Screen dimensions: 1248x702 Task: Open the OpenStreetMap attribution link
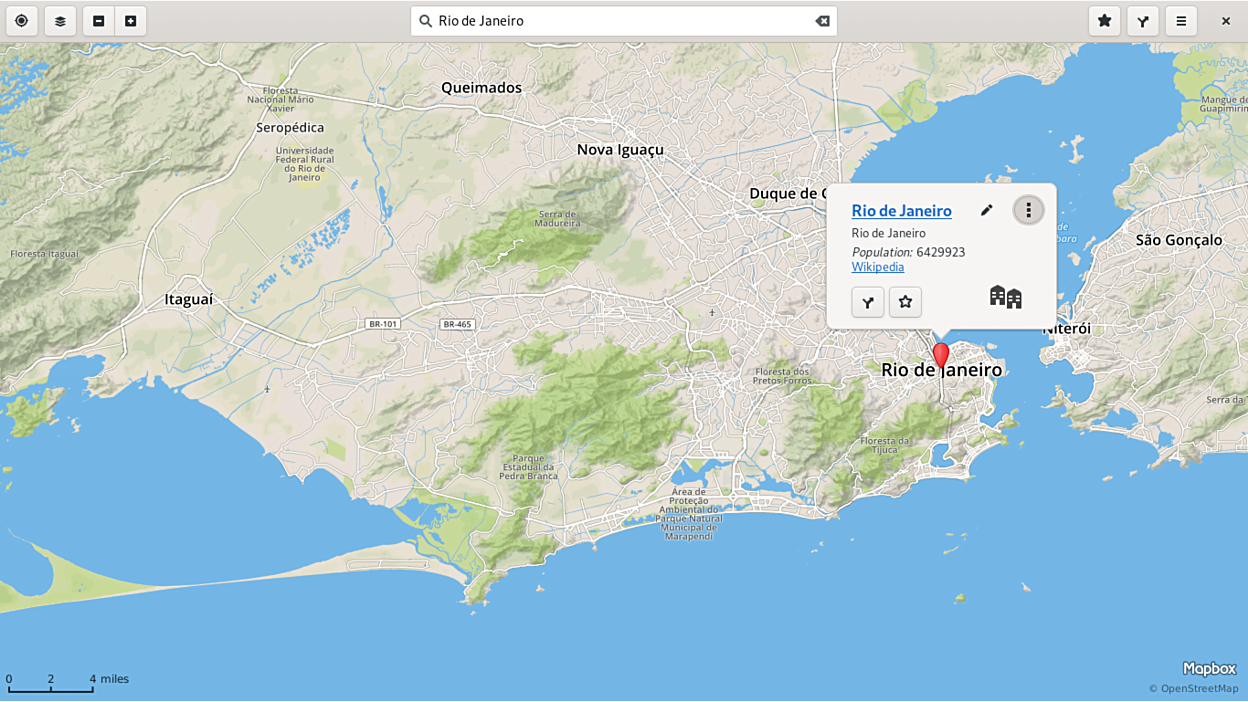(1198, 688)
